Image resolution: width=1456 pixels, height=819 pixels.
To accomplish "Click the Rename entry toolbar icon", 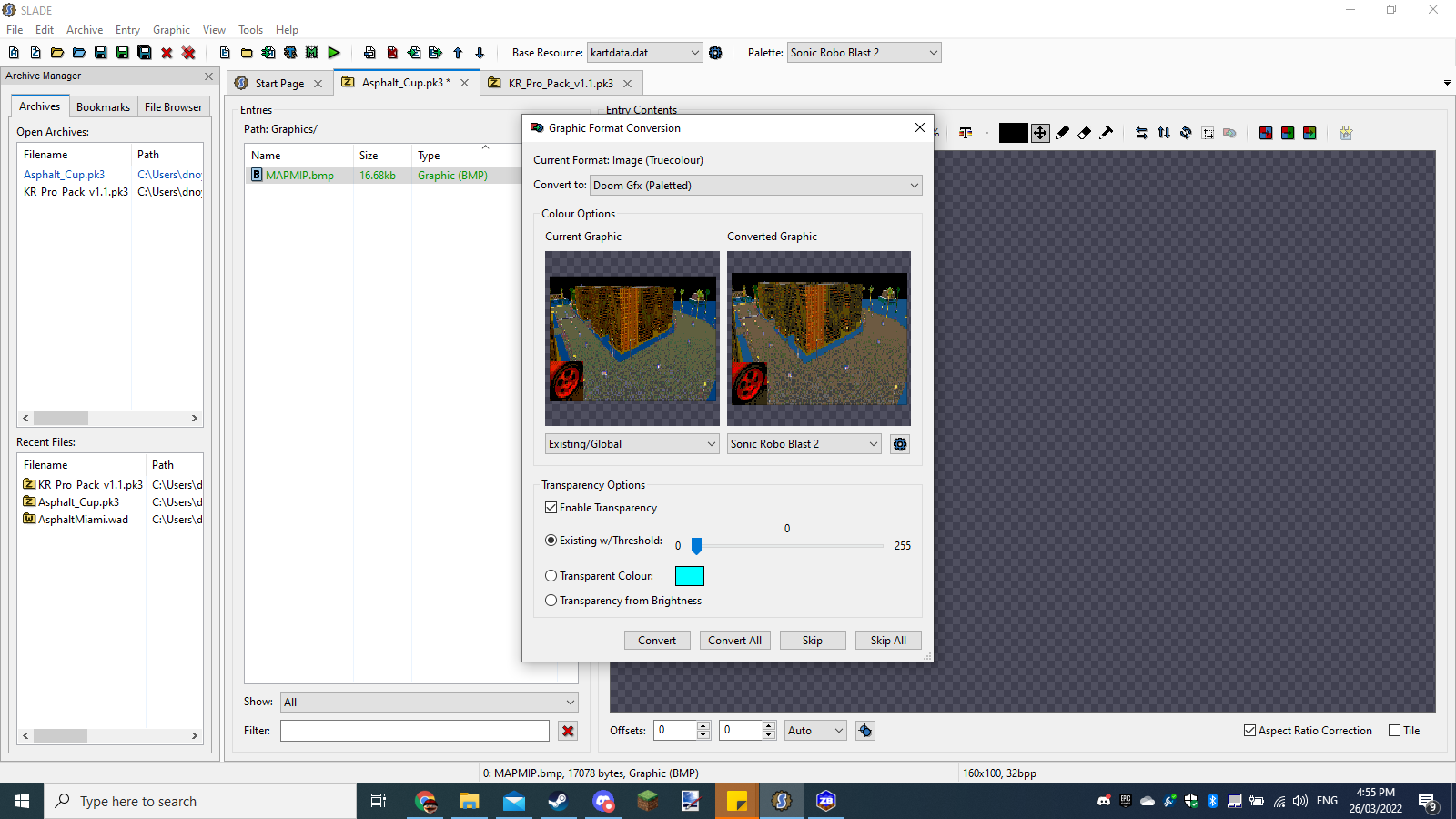I will [369, 53].
